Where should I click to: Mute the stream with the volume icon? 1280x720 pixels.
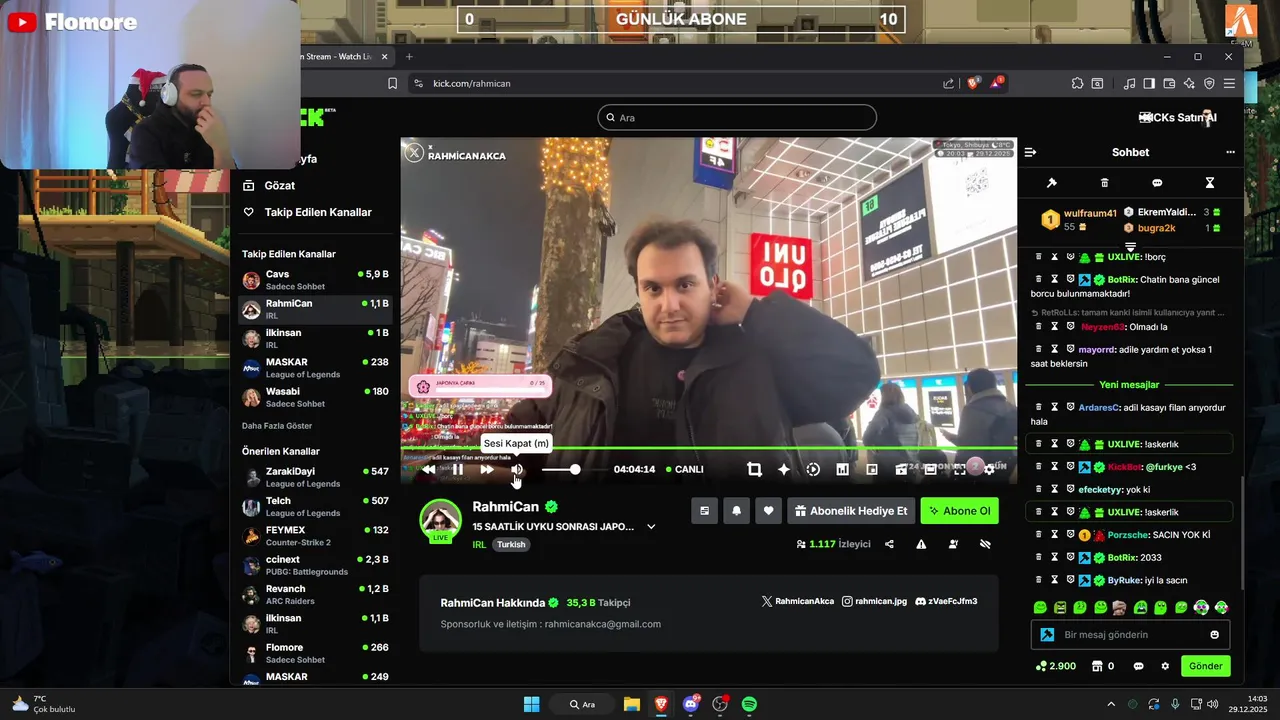(517, 469)
